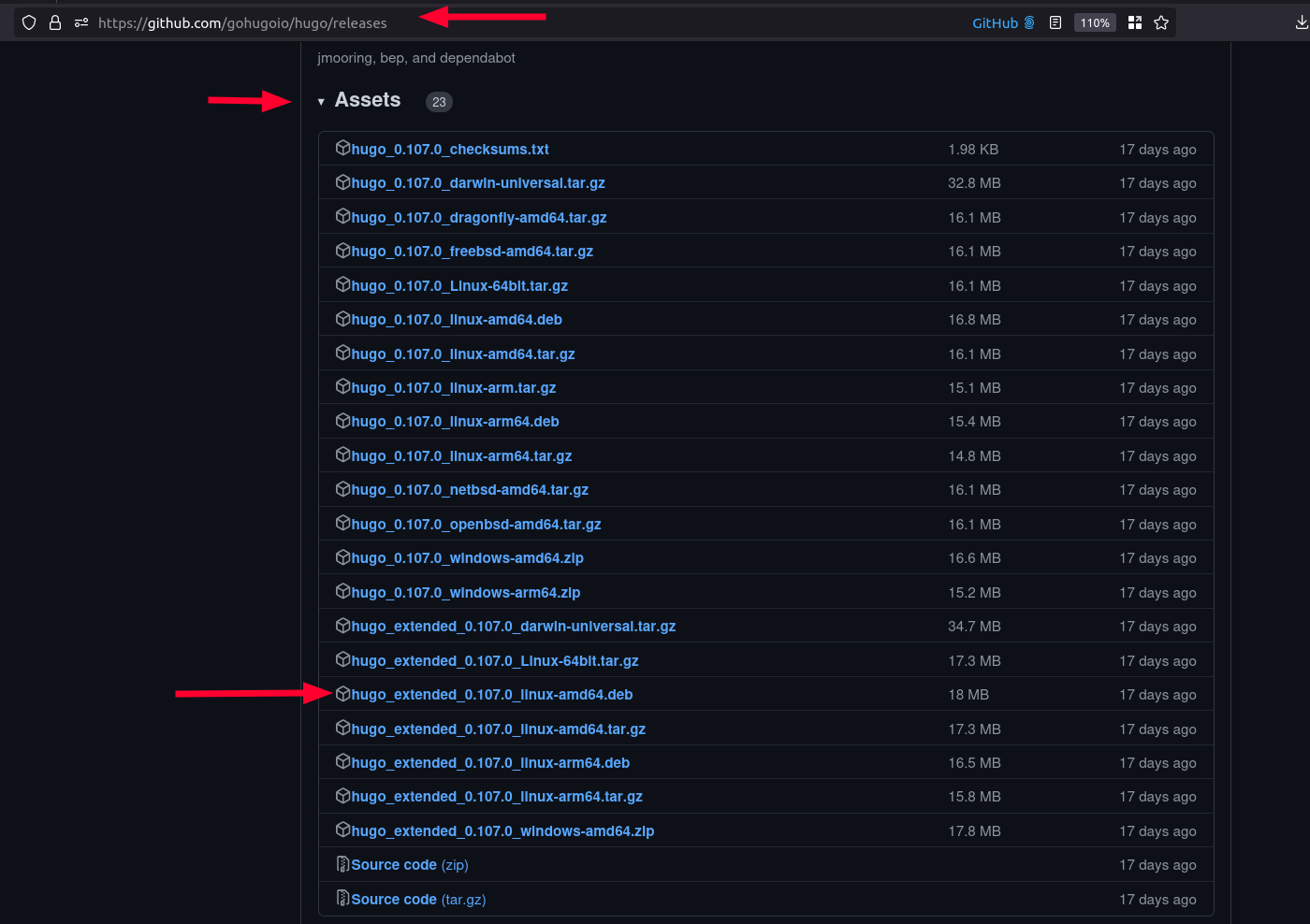Click package icon beside hugo darwin-universal.tar.gz
This screenshot has height=924, width=1310.
342,181
